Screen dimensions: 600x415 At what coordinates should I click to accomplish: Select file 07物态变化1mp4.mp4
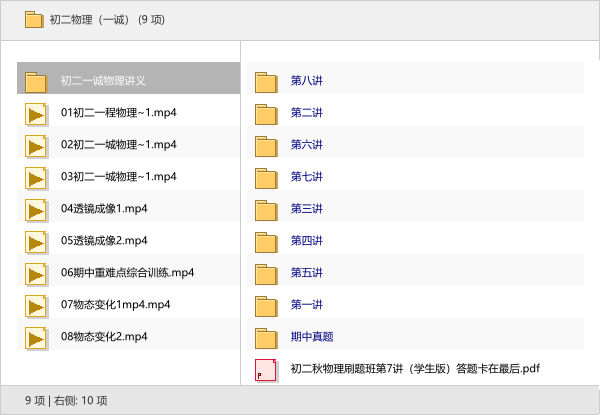pos(115,305)
